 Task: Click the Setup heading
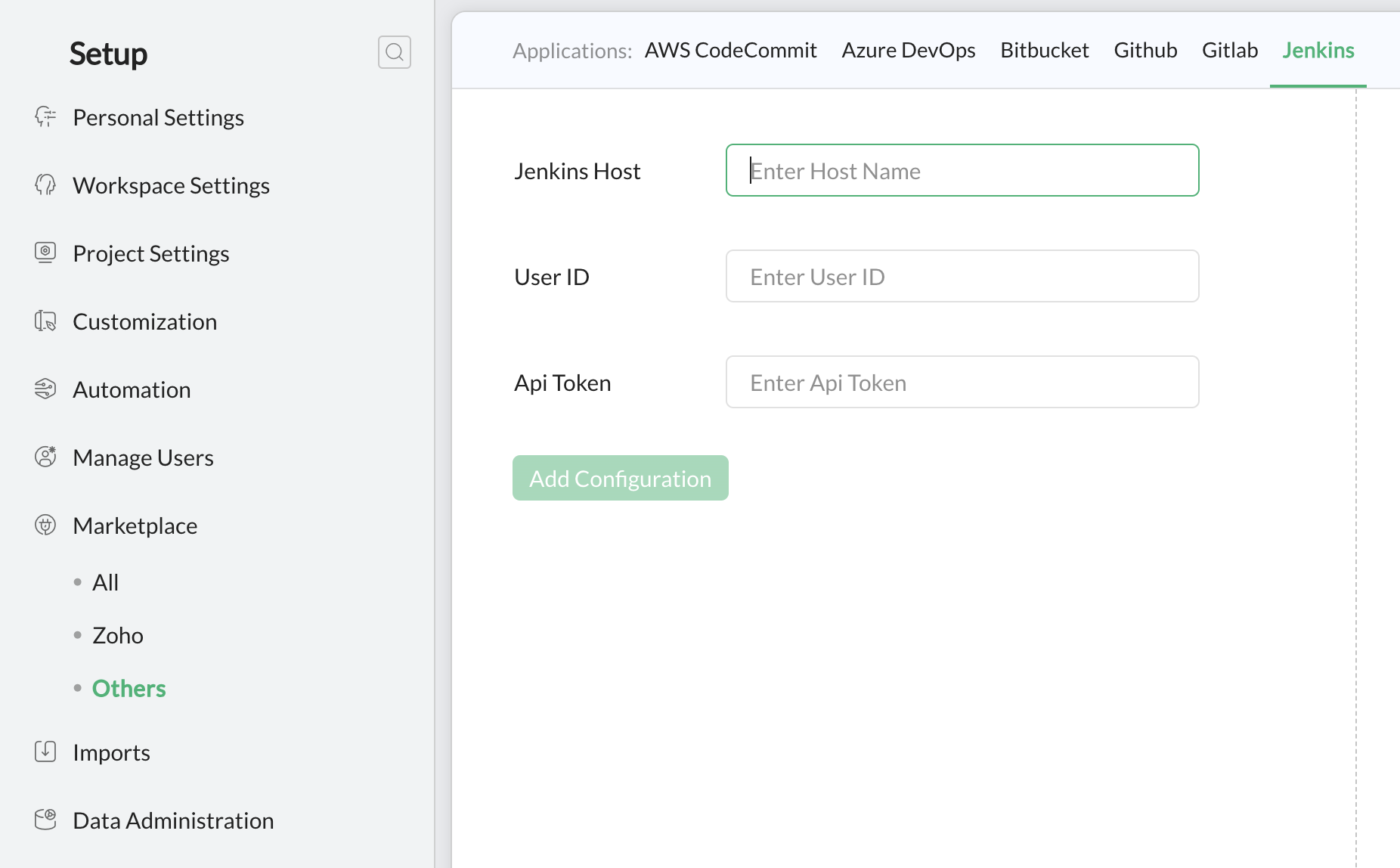pos(108,54)
